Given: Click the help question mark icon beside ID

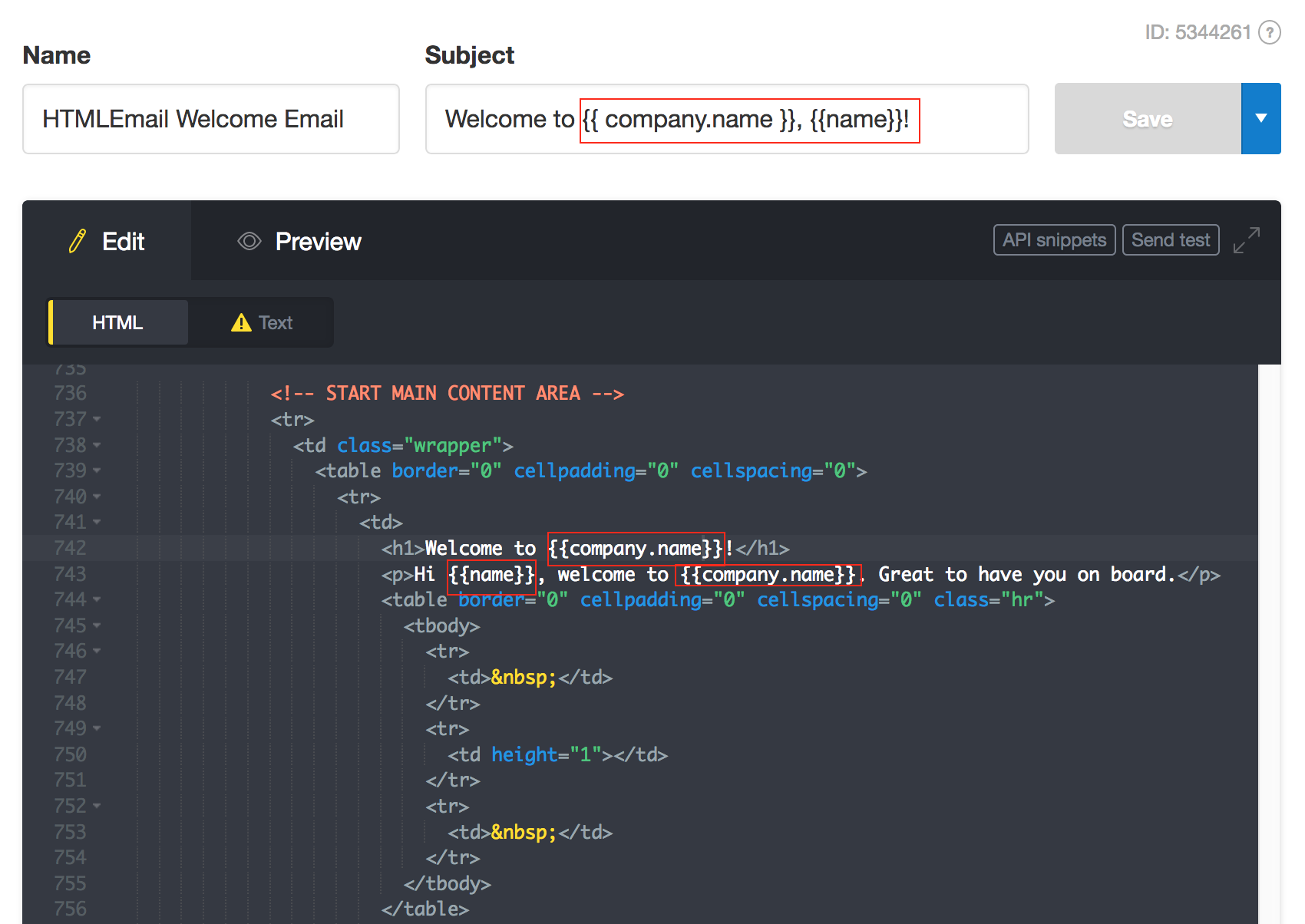Looking at the screenshot, I should pos(1270,32).
